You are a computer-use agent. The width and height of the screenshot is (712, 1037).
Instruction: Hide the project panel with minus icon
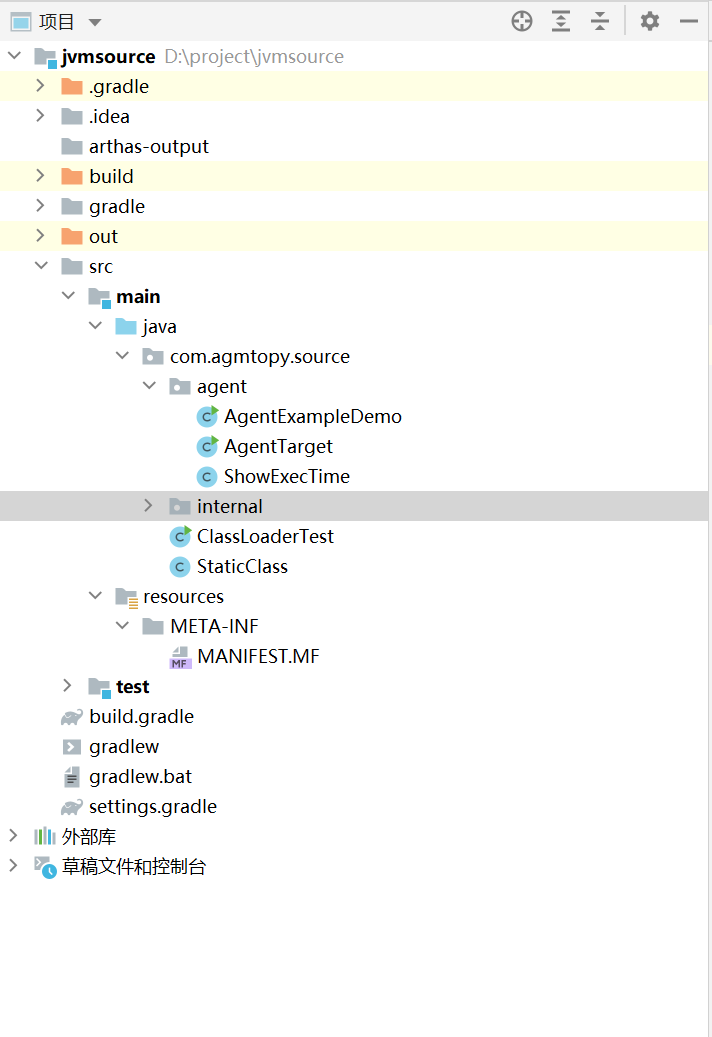(688, 21)
